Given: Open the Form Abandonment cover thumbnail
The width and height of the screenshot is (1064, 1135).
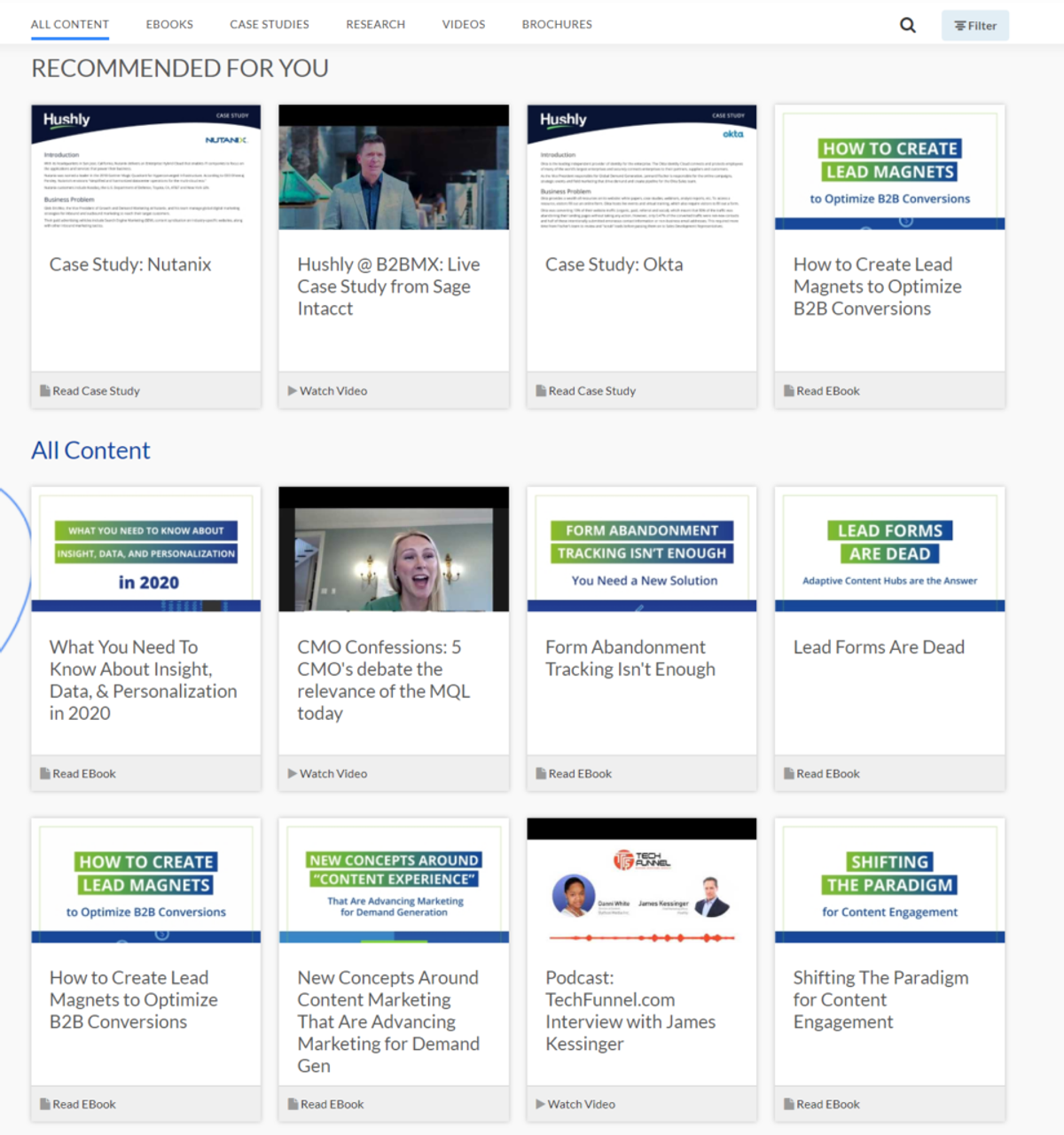Looking at the screenshot, I should (642, 549).
